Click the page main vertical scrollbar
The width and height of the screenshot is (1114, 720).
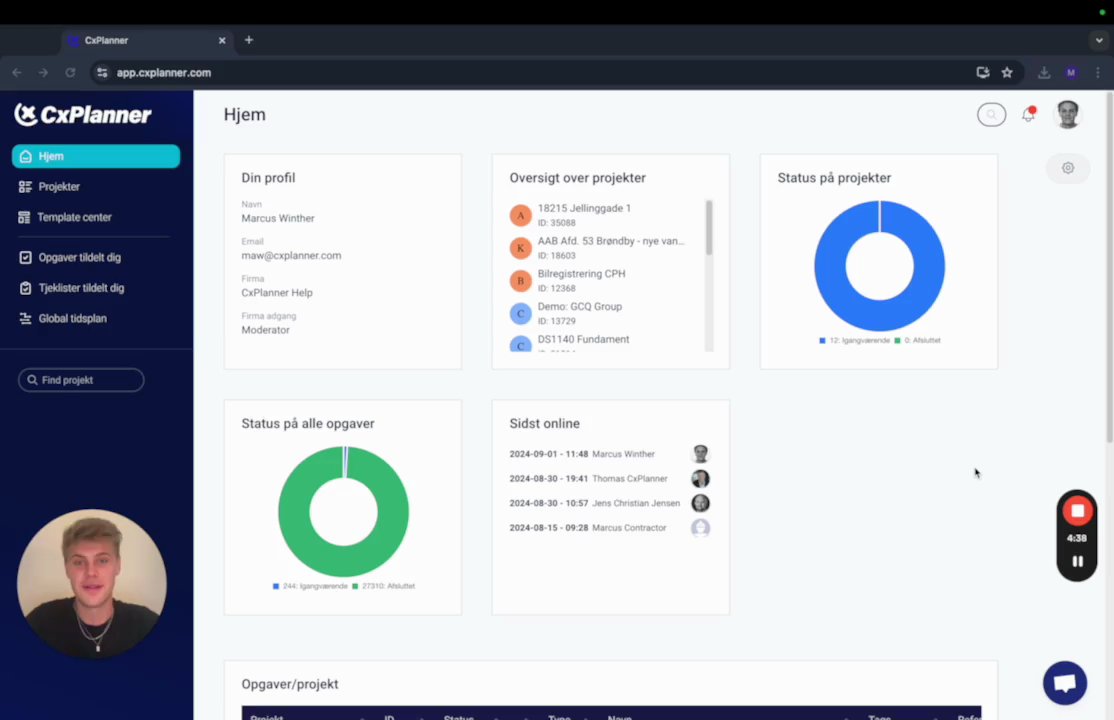click(1109, 267)
